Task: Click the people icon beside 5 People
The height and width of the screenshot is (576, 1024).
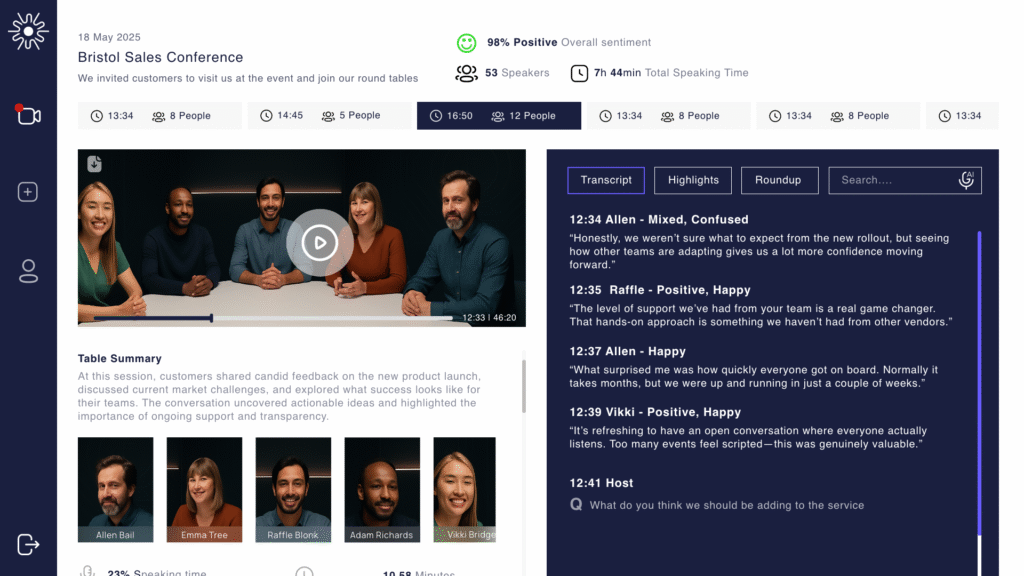Action: click(328, 116)
